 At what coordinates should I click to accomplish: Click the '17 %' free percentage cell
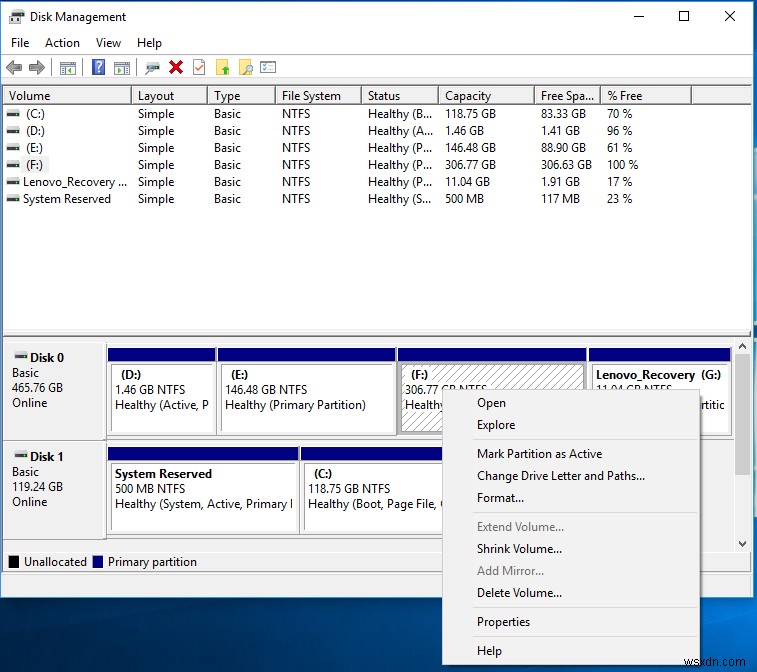tap(619, 182)
